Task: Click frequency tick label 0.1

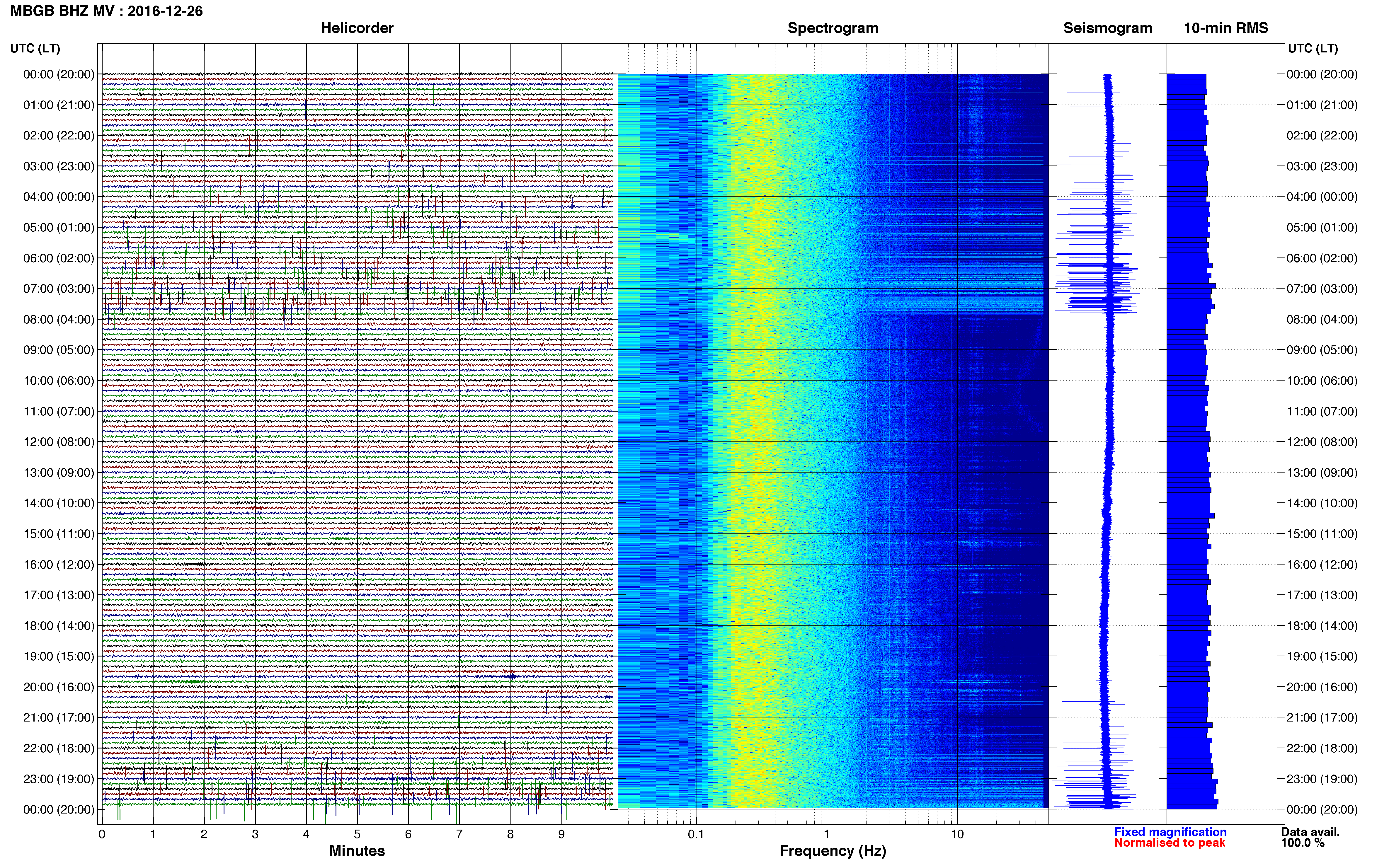Action: click(x=696, y=835)
